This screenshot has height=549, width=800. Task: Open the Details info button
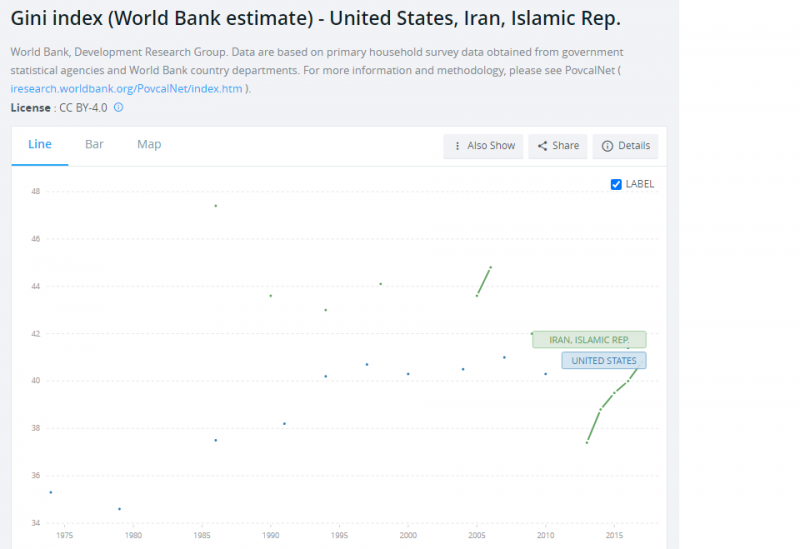(x=625, y=146)
